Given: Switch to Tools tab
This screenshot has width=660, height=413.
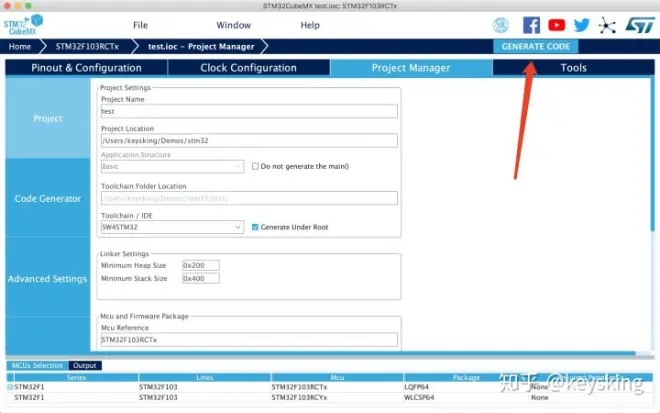Looking at the screenshot, I should pos(573,68).
